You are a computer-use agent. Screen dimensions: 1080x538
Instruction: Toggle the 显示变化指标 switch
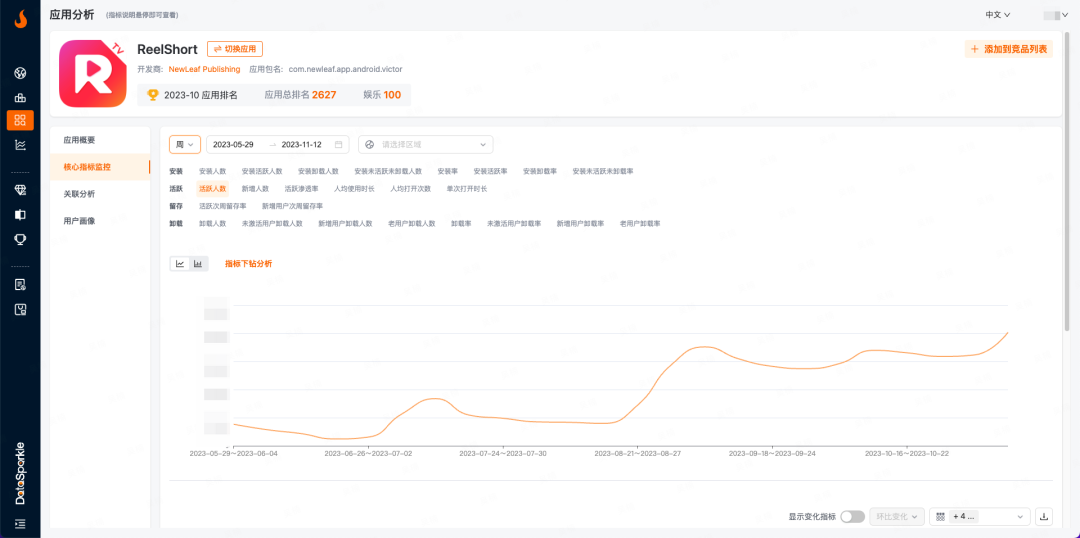(x=852, y=516)
